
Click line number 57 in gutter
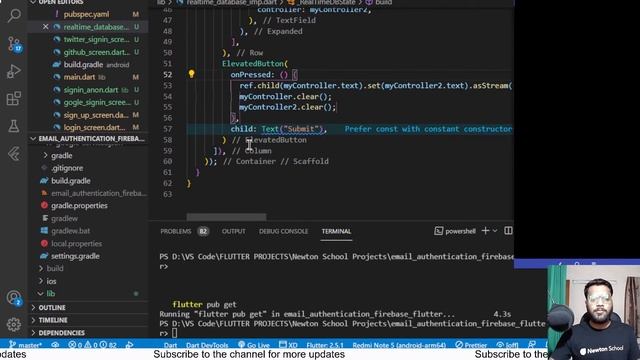167,129
